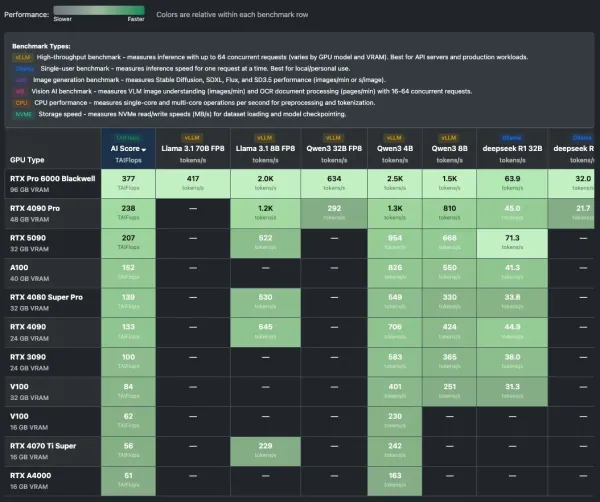Click the performance Slower-to-Faster gradient bar

click(x=112, y=10)
